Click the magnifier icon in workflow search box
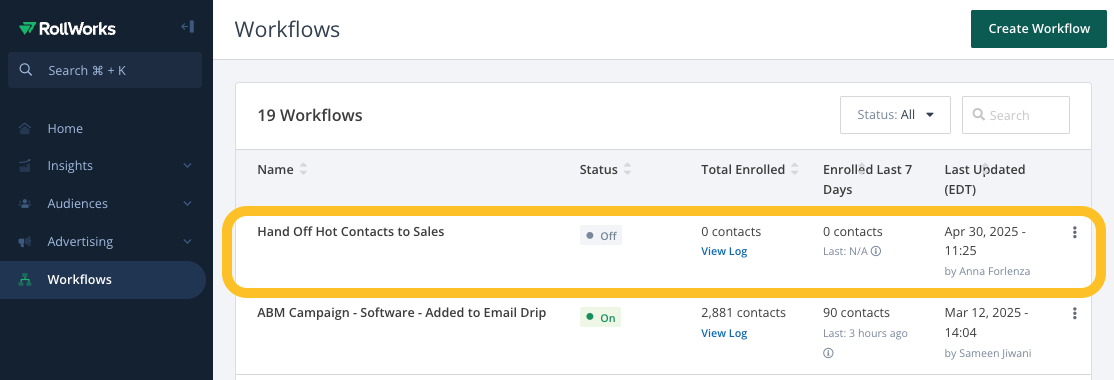The image size is (1114, 380). [x=978, y=115]
